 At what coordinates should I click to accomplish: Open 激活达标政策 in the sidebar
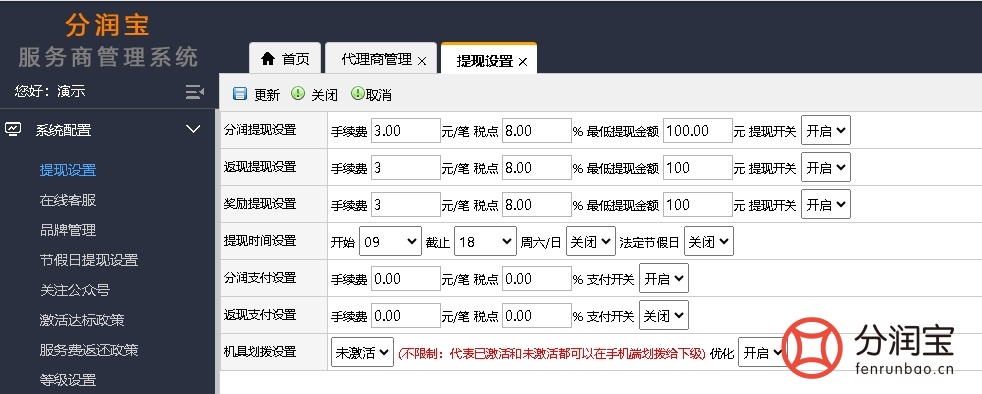[82, 320]
